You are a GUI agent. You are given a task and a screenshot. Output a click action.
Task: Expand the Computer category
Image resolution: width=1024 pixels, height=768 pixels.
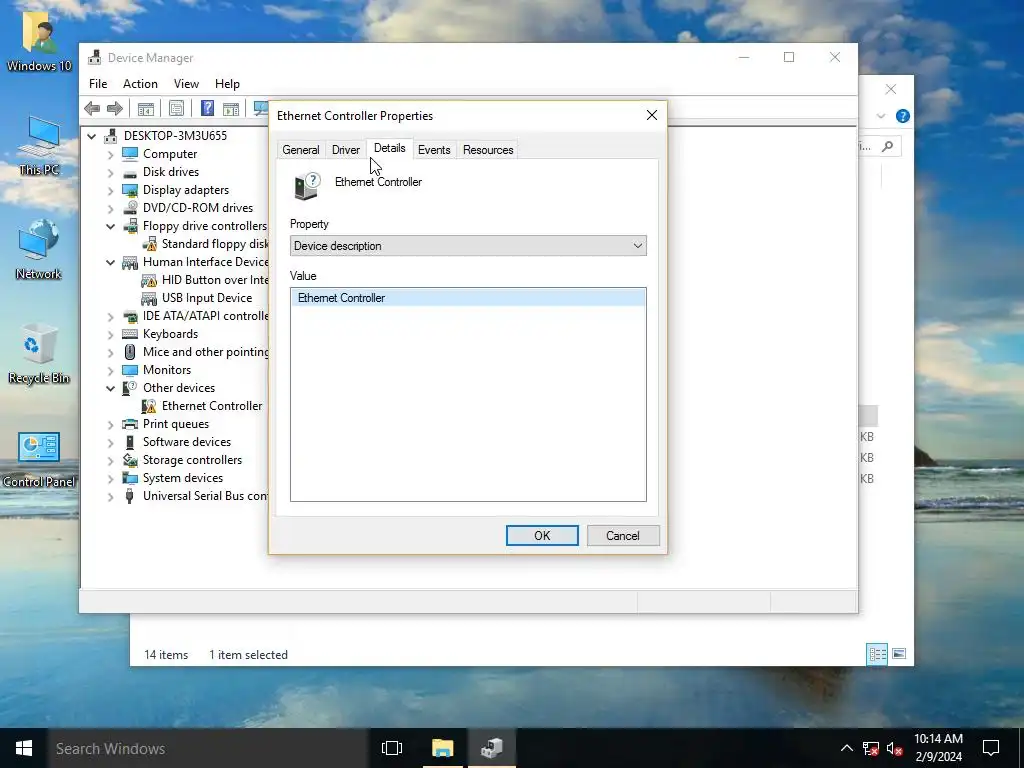[110, 154]
